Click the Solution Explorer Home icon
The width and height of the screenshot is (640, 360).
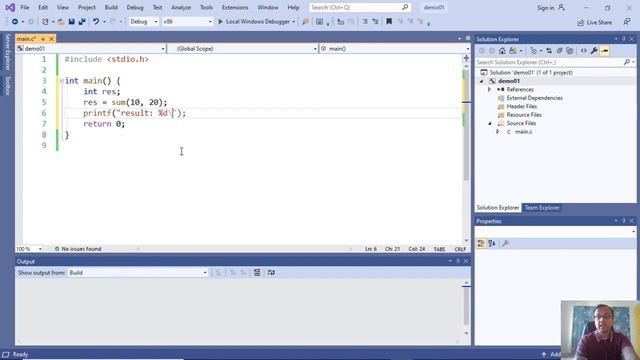(502, 51)
